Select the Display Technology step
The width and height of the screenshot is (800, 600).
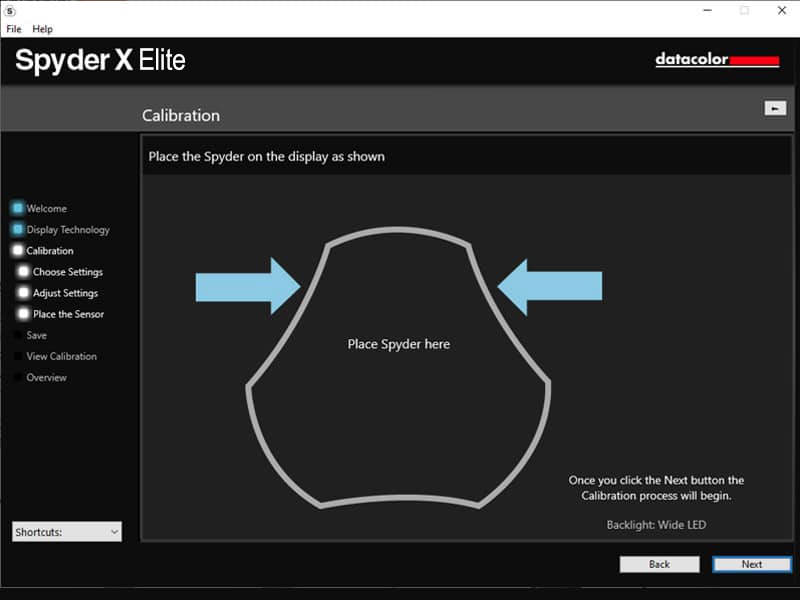(68, 230)
